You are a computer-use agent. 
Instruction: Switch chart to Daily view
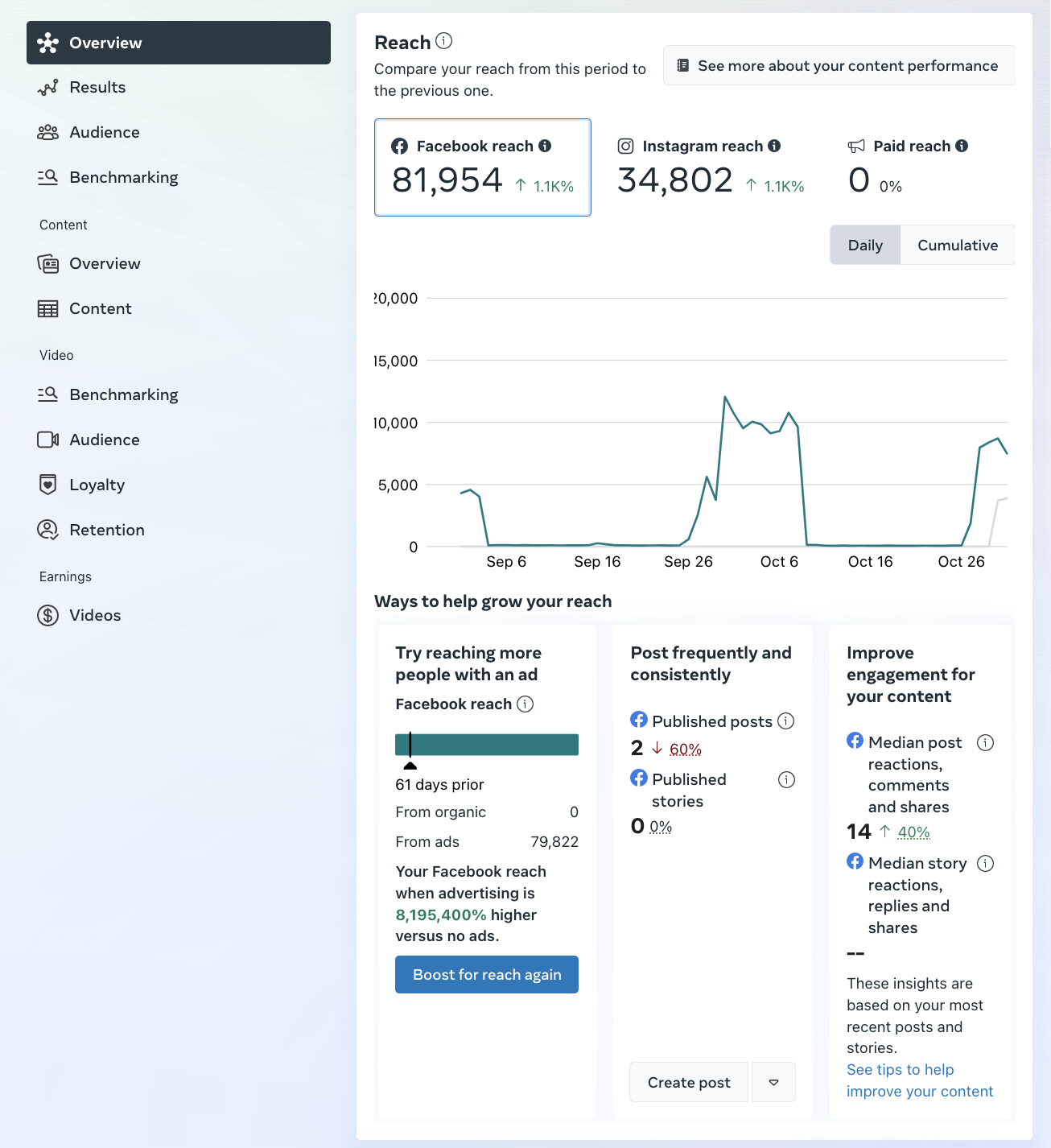[865, 245]
